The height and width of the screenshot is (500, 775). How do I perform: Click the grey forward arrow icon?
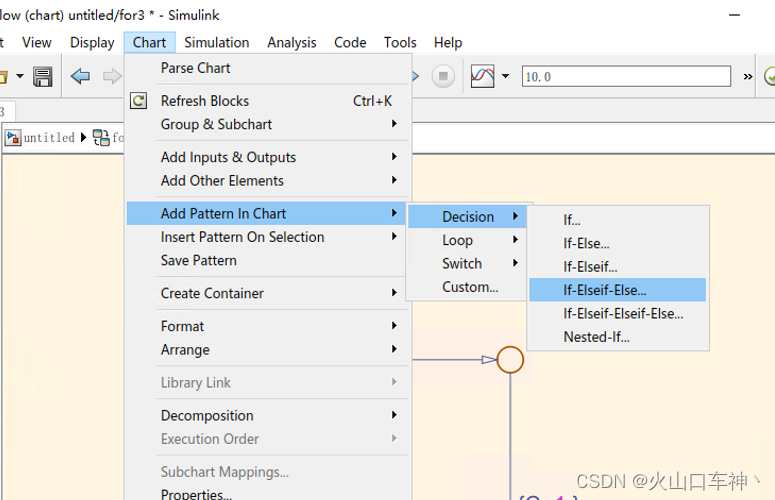[x=112, y=77]
